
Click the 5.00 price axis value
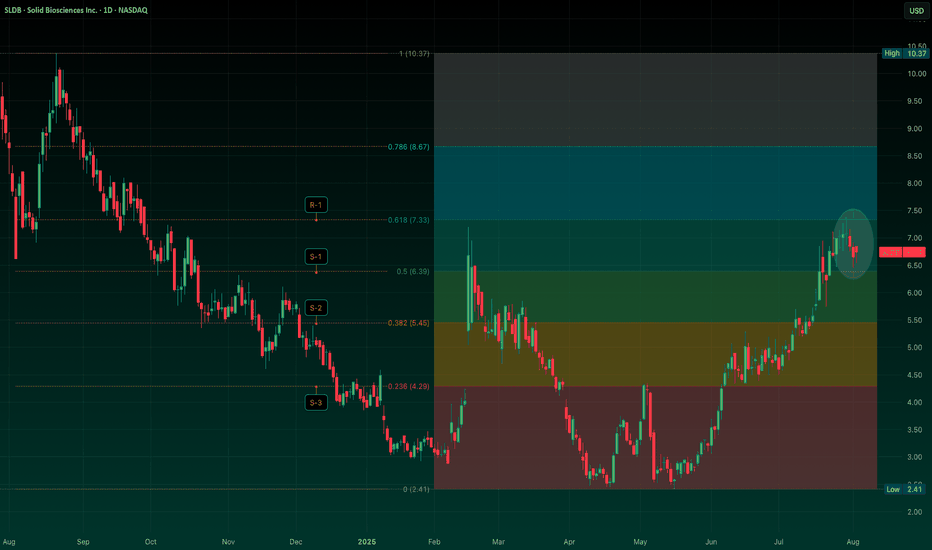[915, 347]
